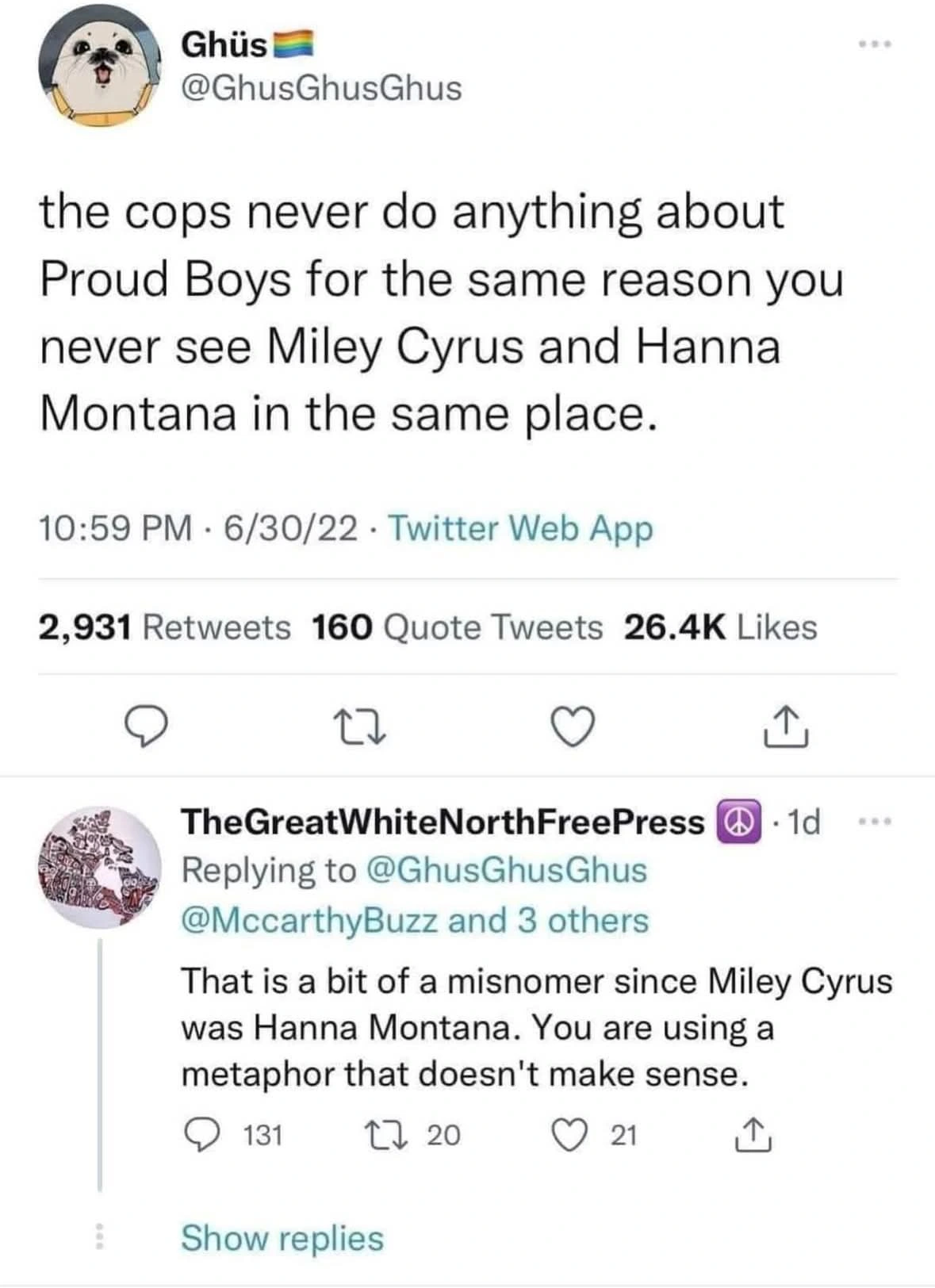Click the Twitter Web App source link
Screen dimensions: 935x1288
pos(521,528)
